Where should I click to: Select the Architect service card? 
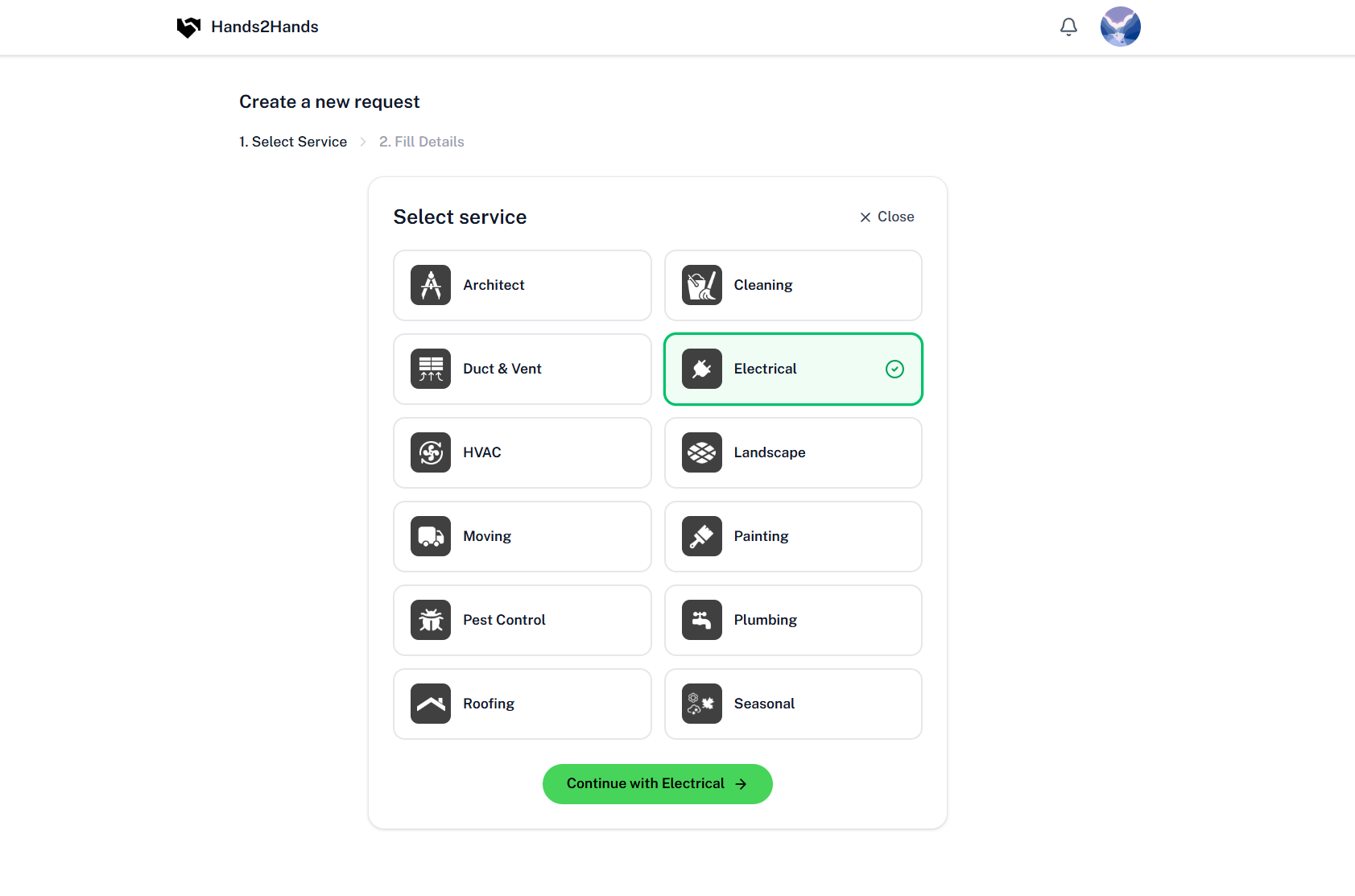tap(523, 285)
